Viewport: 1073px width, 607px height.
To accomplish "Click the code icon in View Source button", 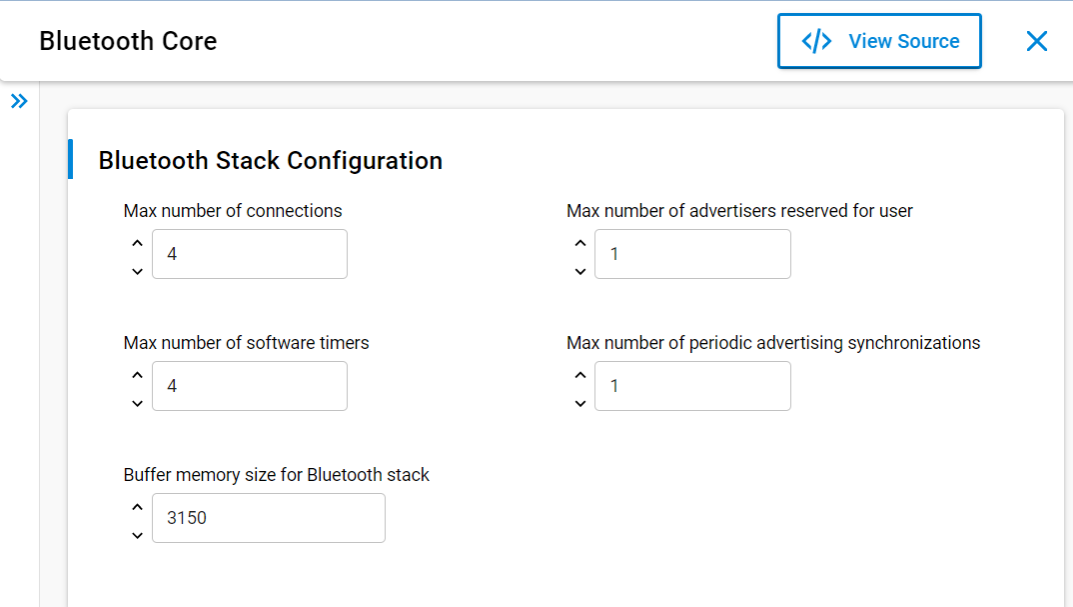I will click(x=816, y=41).
